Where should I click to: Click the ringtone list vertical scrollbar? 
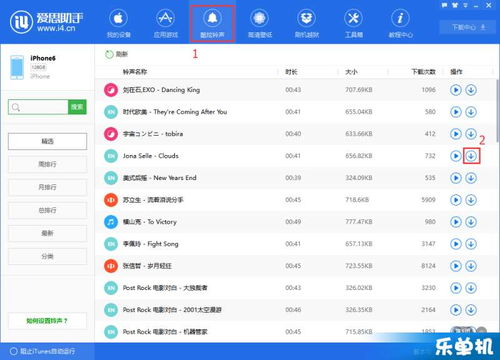(x=498, y=111)
